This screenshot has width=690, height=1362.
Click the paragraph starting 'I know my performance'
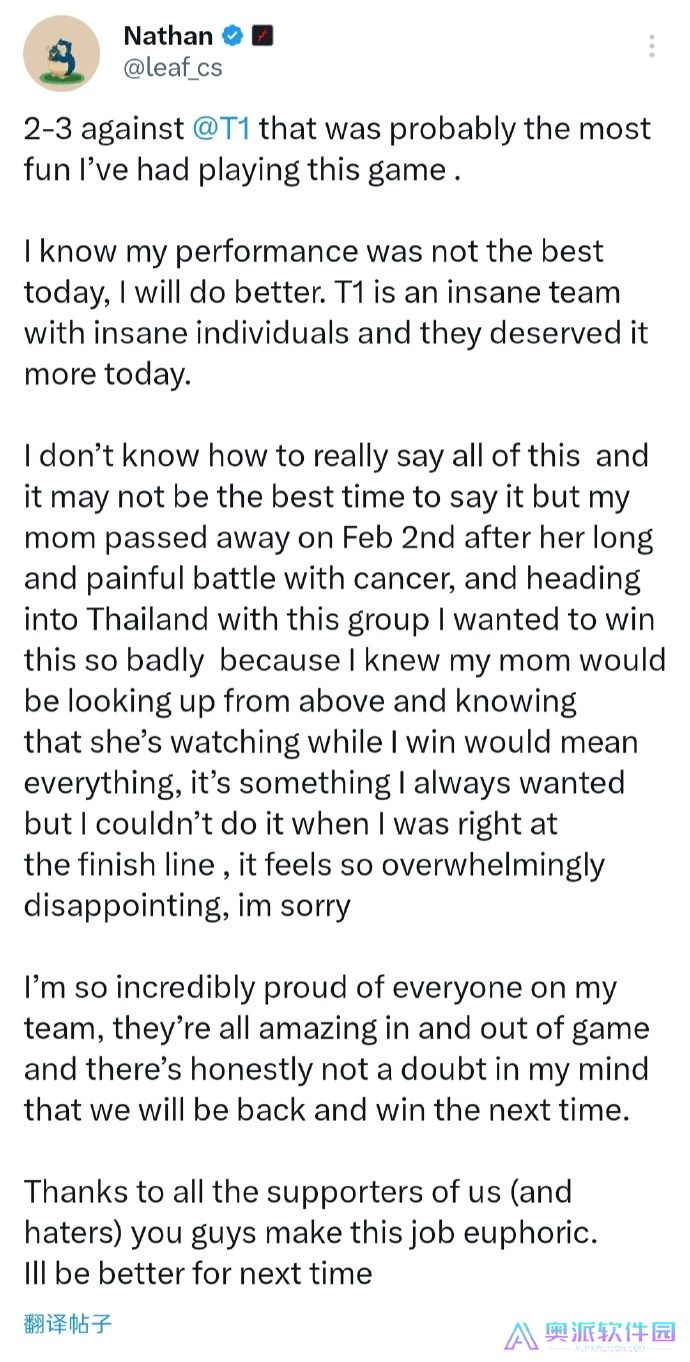[337, 312]
